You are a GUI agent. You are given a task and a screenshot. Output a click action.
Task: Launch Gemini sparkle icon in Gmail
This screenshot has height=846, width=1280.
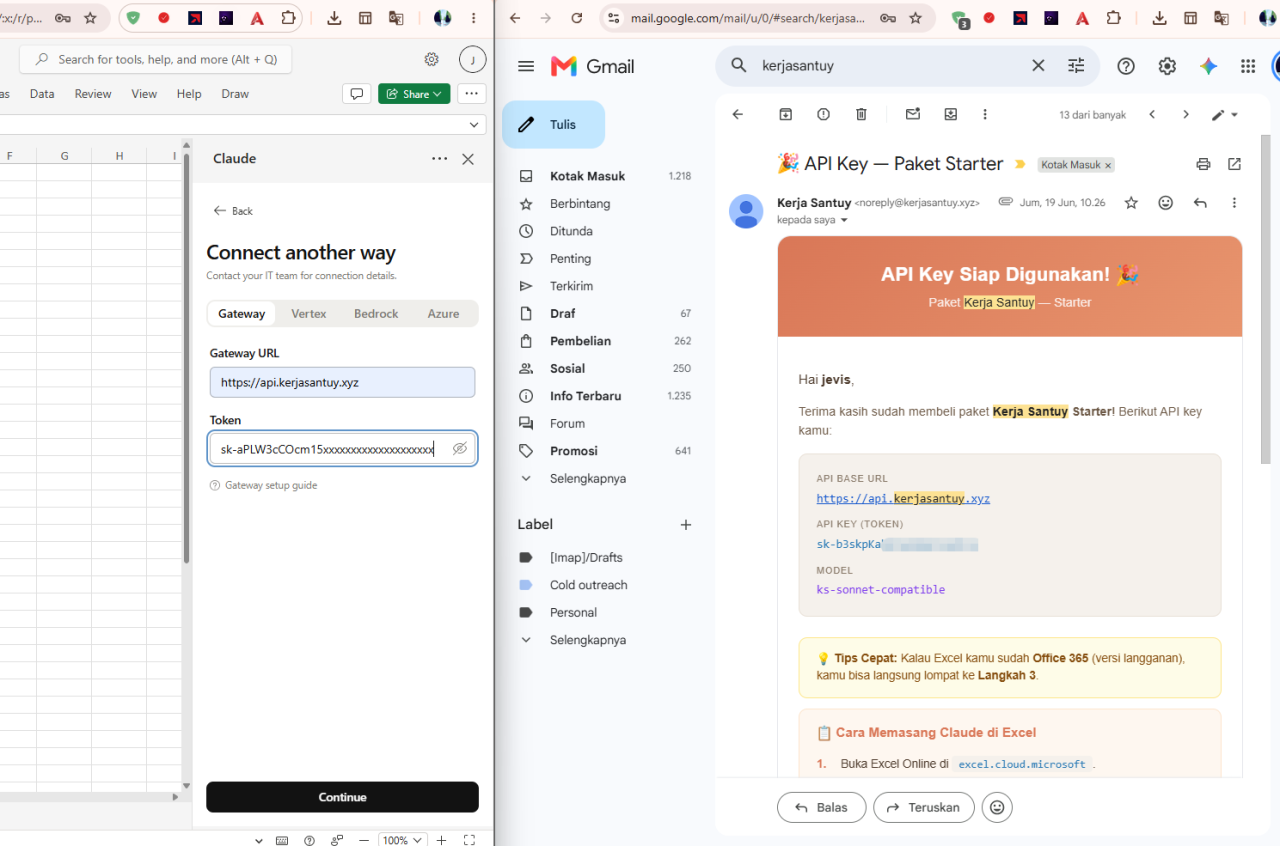(x=1209, y=66)
